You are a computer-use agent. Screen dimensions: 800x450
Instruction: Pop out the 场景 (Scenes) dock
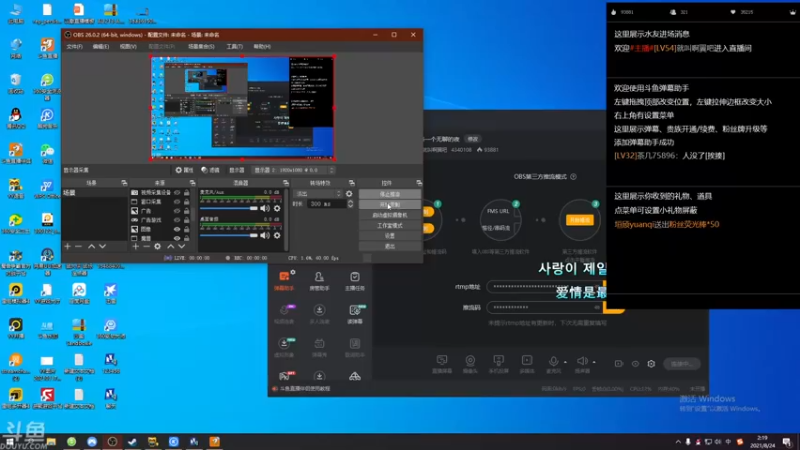[124, 183]
